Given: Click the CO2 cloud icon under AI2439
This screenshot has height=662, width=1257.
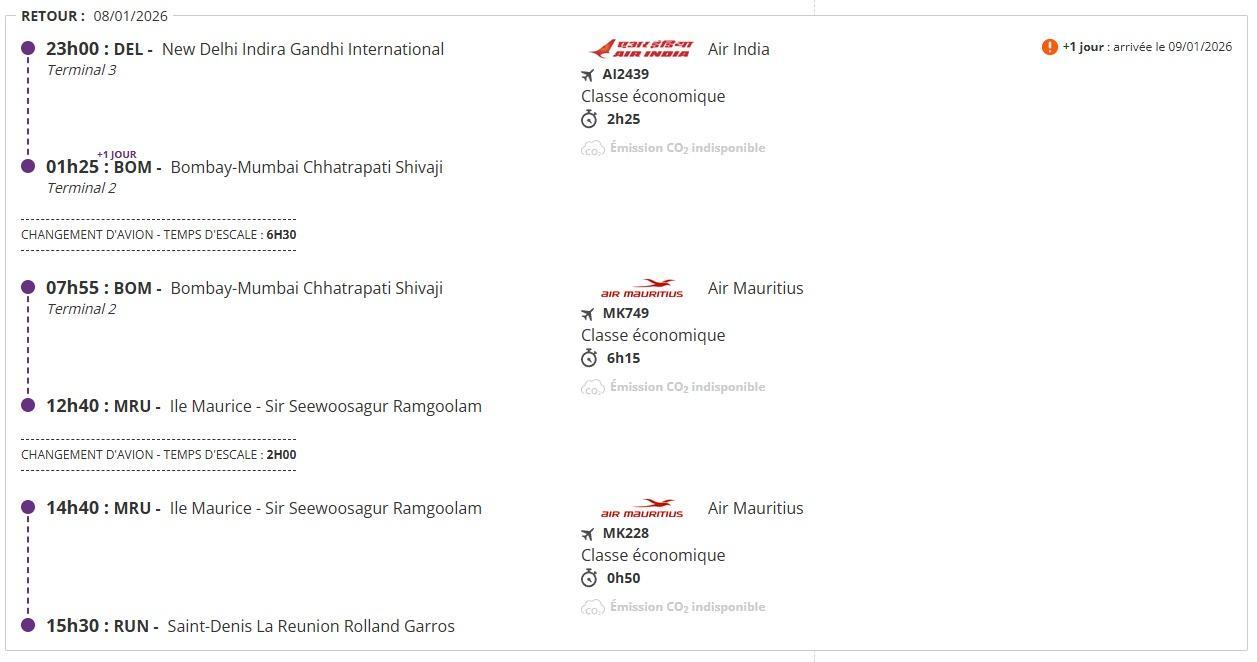Looking at the screenshot, I should click(x=592, y=148).
